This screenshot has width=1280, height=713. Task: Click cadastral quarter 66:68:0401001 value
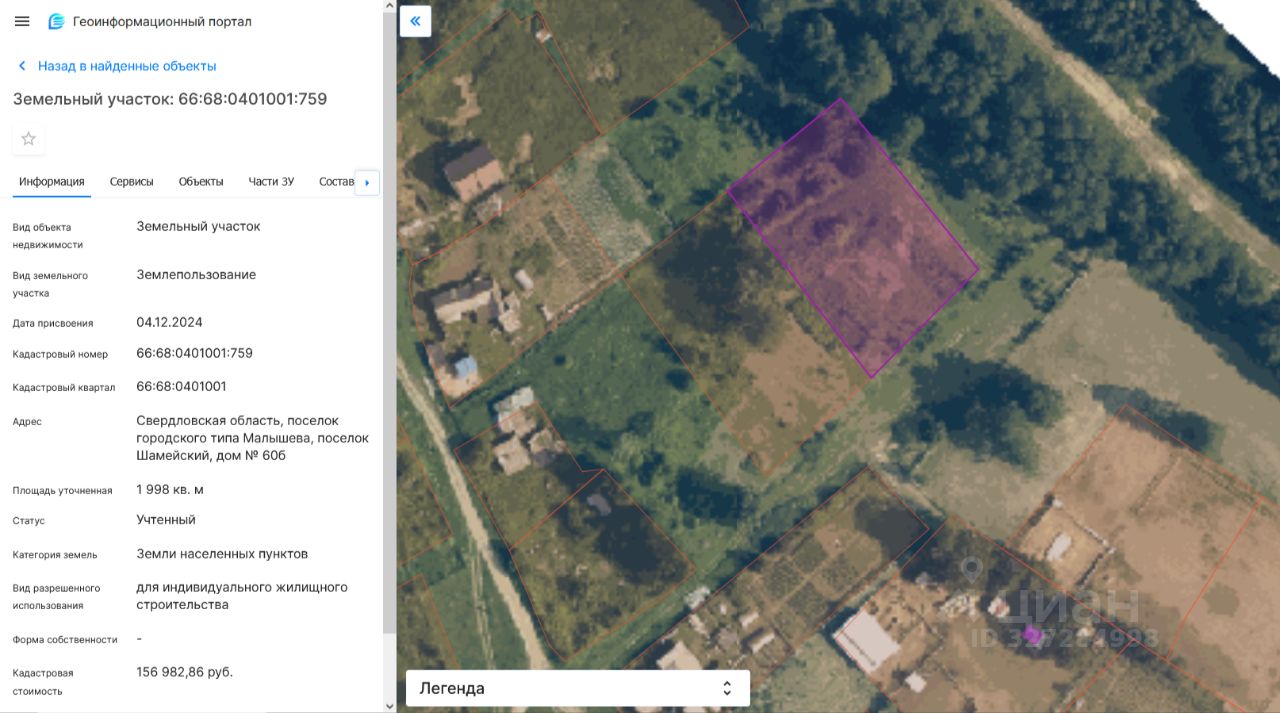tap(182, 386)
